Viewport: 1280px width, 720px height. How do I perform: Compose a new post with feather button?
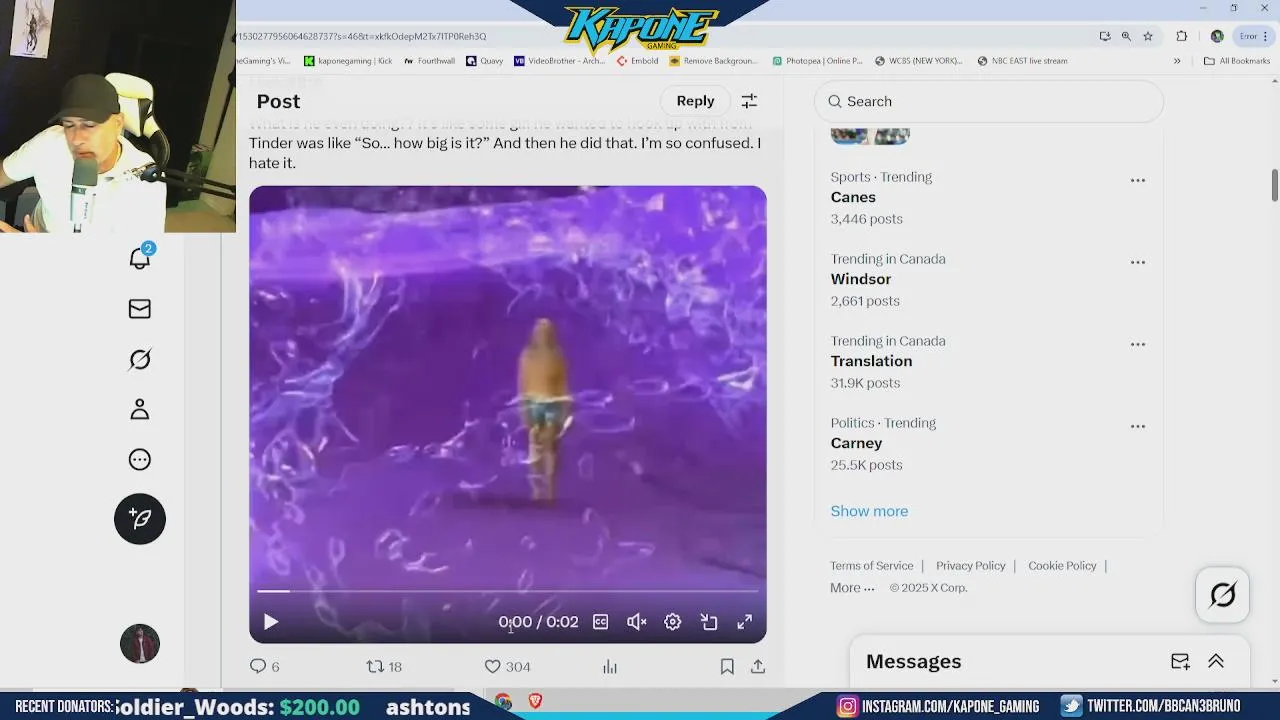[x=140, y=518]
